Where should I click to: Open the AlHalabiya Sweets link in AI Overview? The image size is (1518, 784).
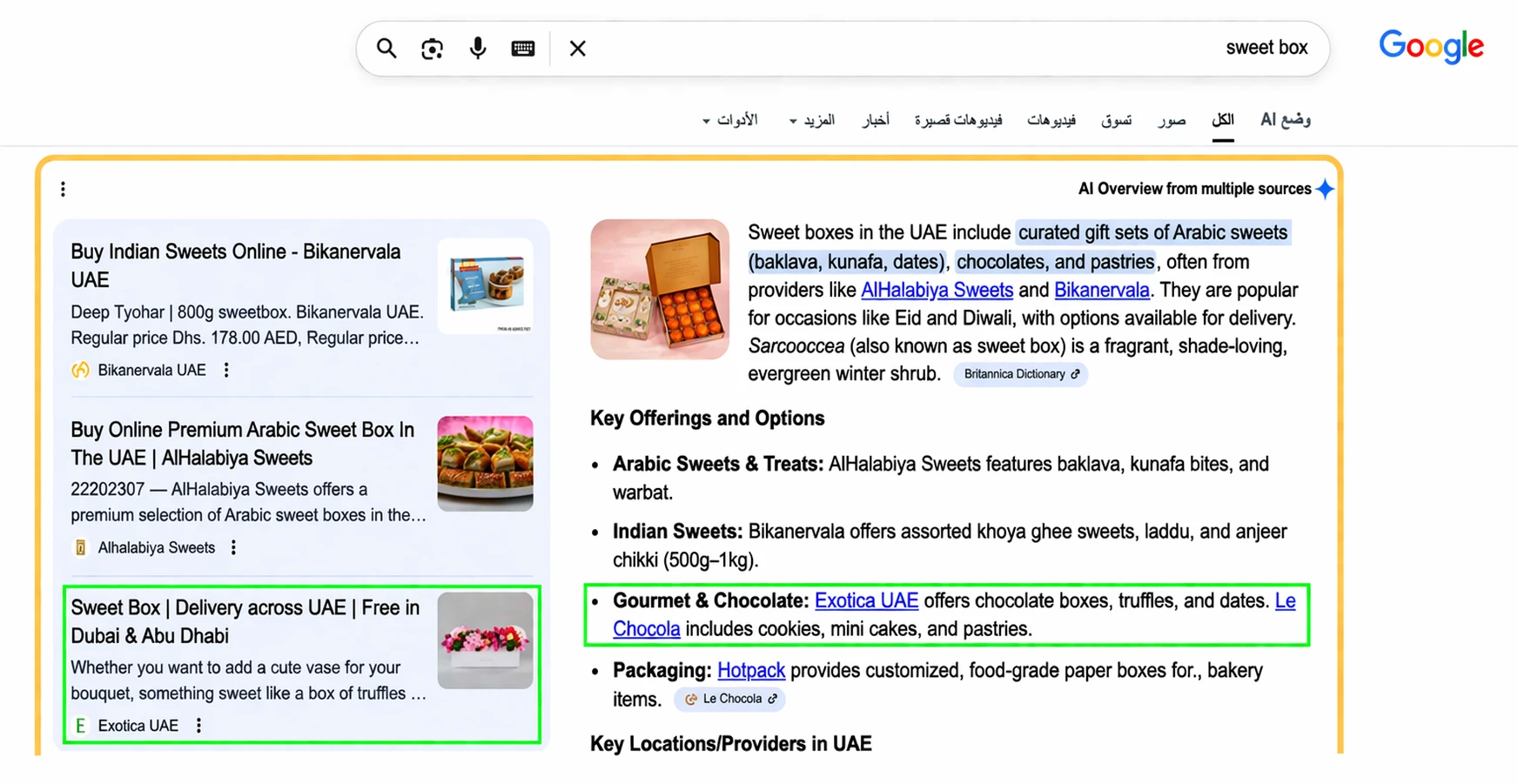coord(937,290)
